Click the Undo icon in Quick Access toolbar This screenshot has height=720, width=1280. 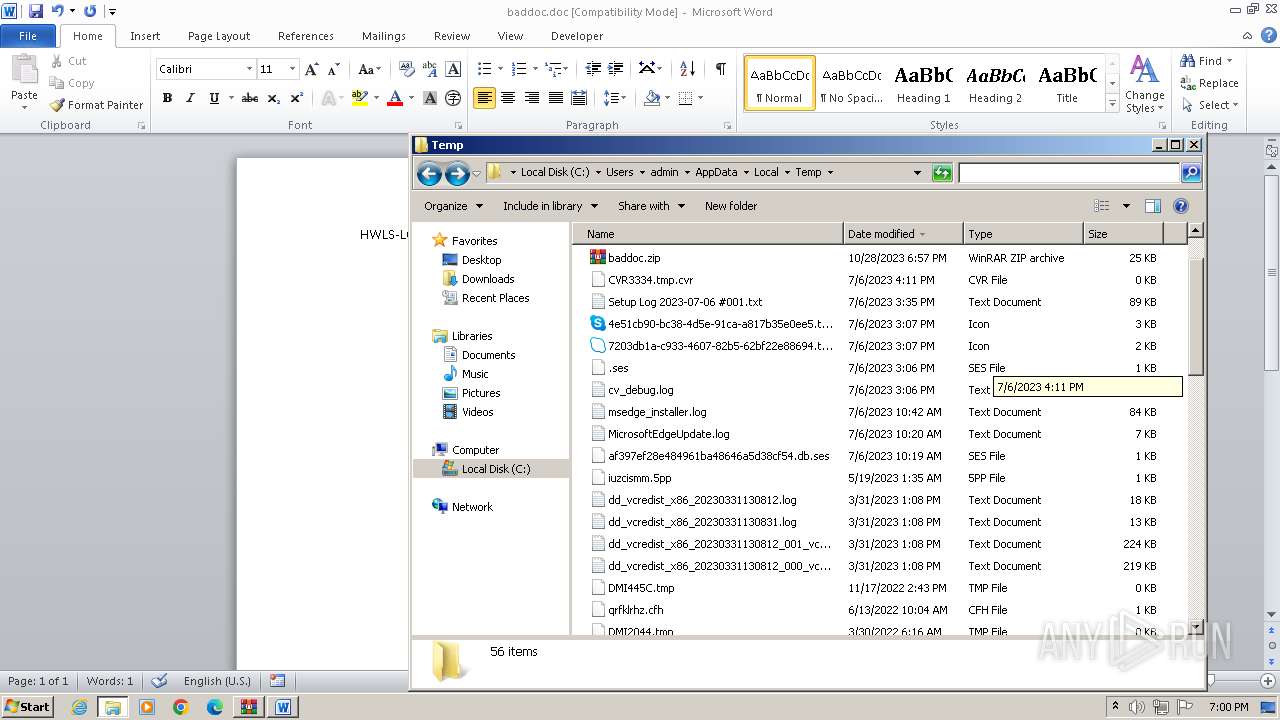pyautogui.click(x=57, y=11)
